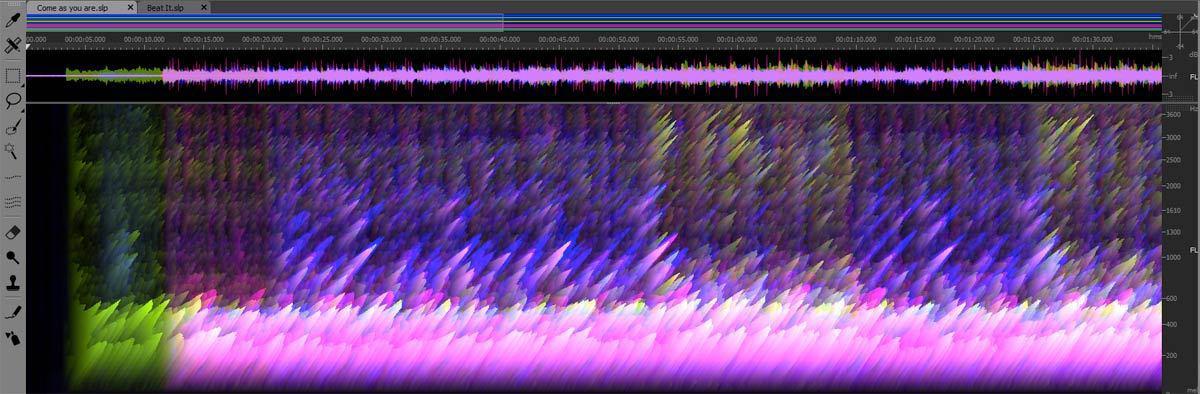Click the -inf label on waveform dB scale
This screenshot has height=394, width=1200.
[1173, 76]
